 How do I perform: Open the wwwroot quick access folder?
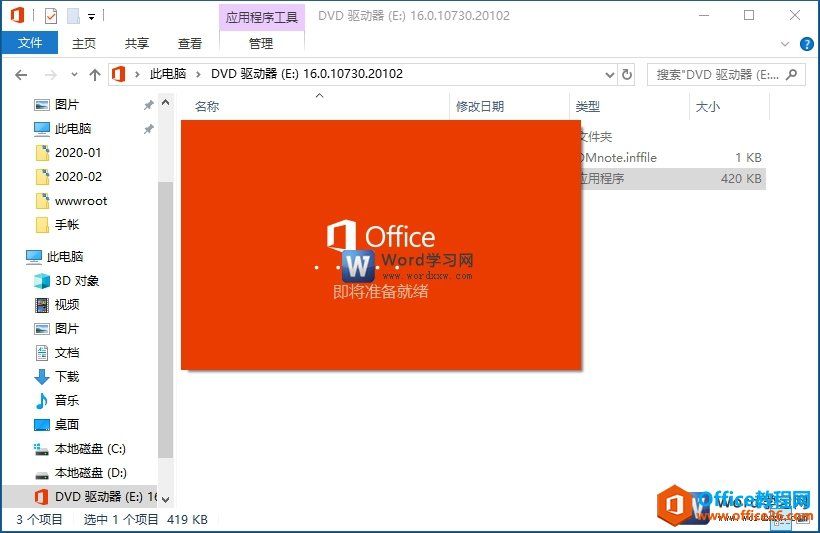coord(80,201)
